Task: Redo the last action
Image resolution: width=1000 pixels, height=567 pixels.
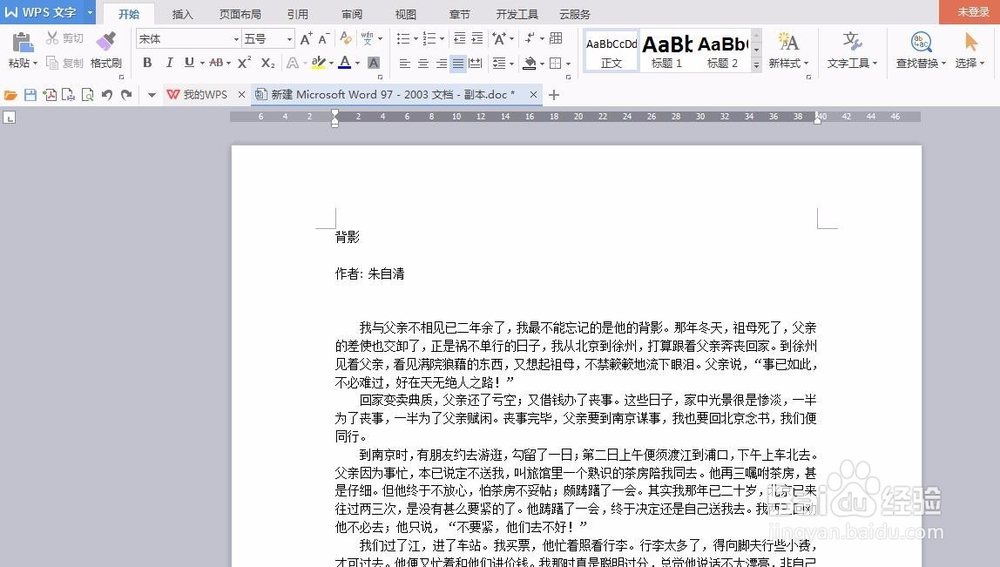Action: coord(126,95)
